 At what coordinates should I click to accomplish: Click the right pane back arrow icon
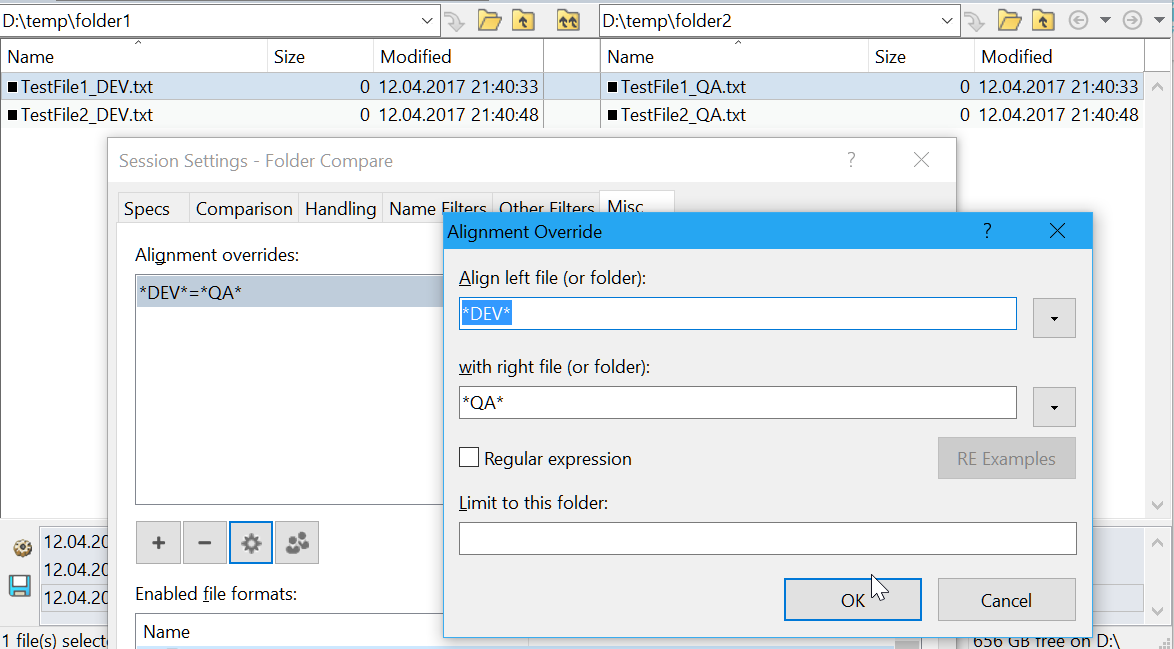pyautogui.click(x=1078, y=20)
